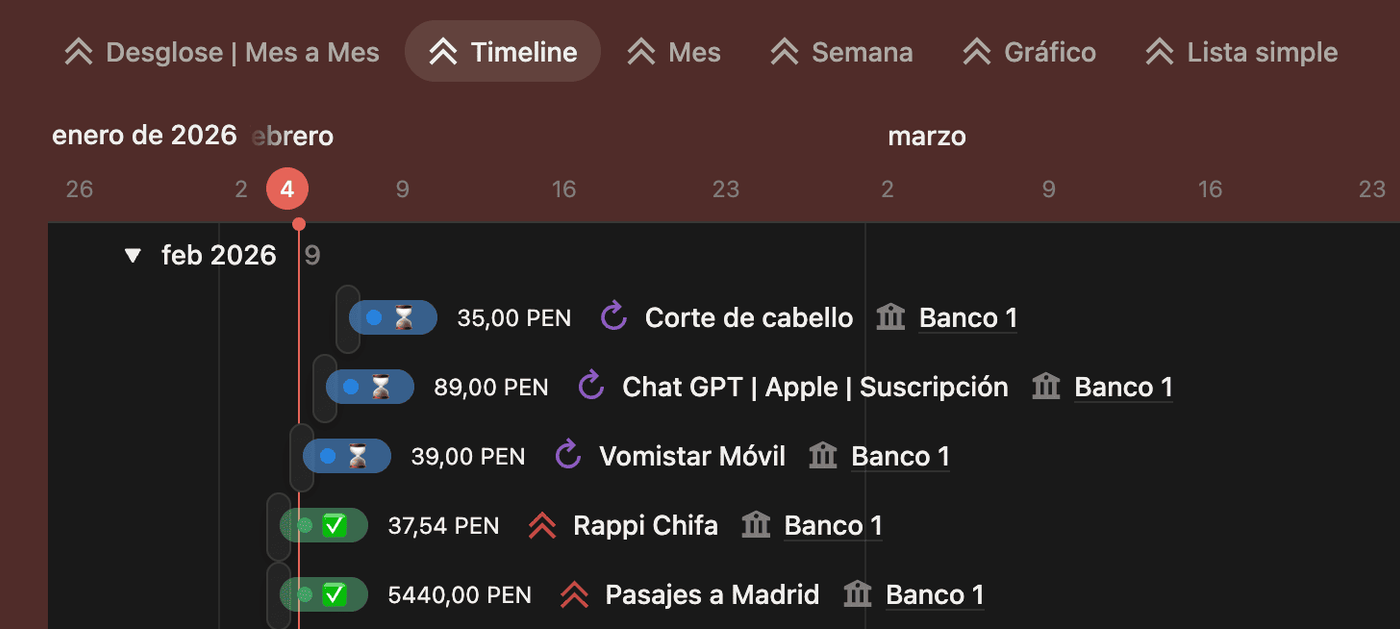This screenshot has height=629, width=1400.
Task: Click the hourglass pill of Chat GPT subscription
Action: 370,387
